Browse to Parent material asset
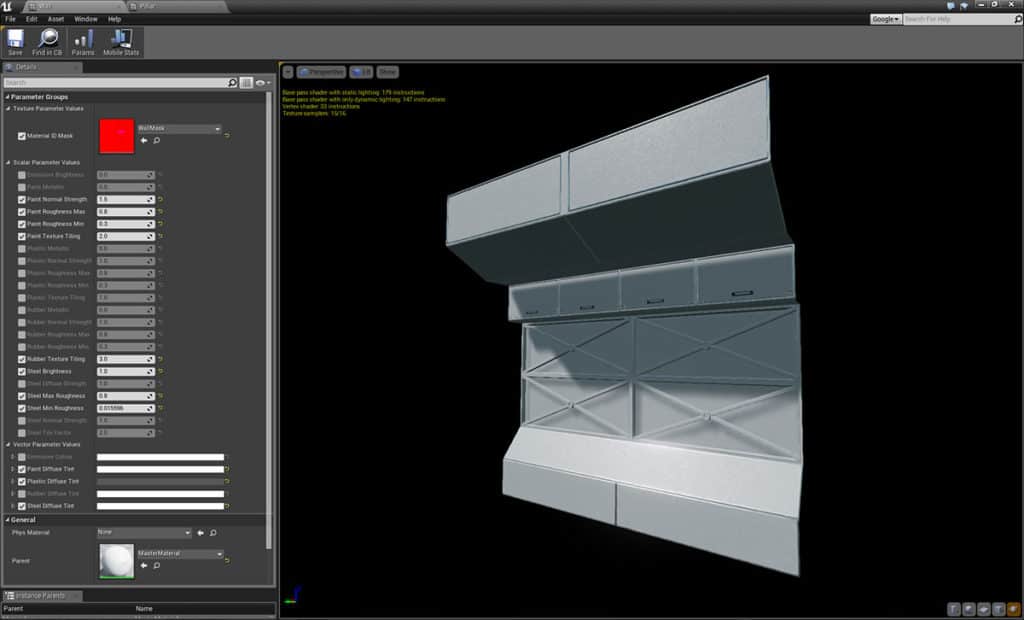This screenshot has height=620, width=1024. click(x=157, y=566)
